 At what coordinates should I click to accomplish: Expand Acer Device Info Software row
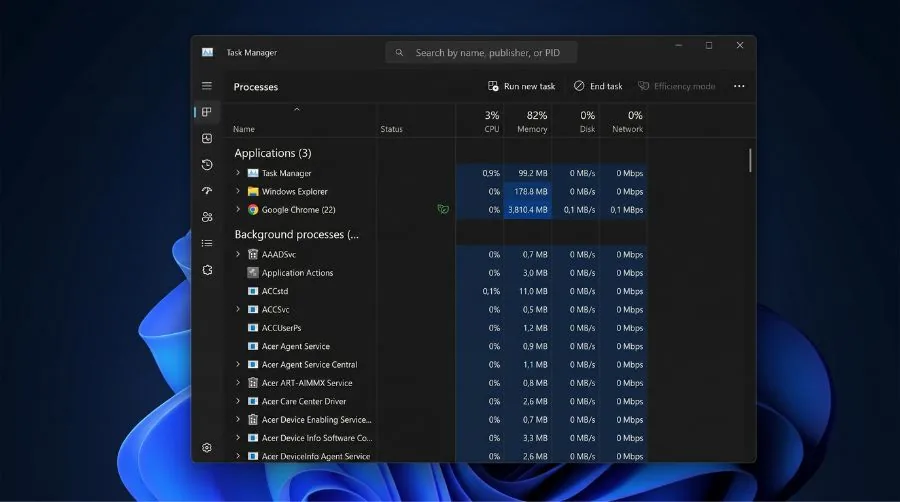click(x=238, y=438)
